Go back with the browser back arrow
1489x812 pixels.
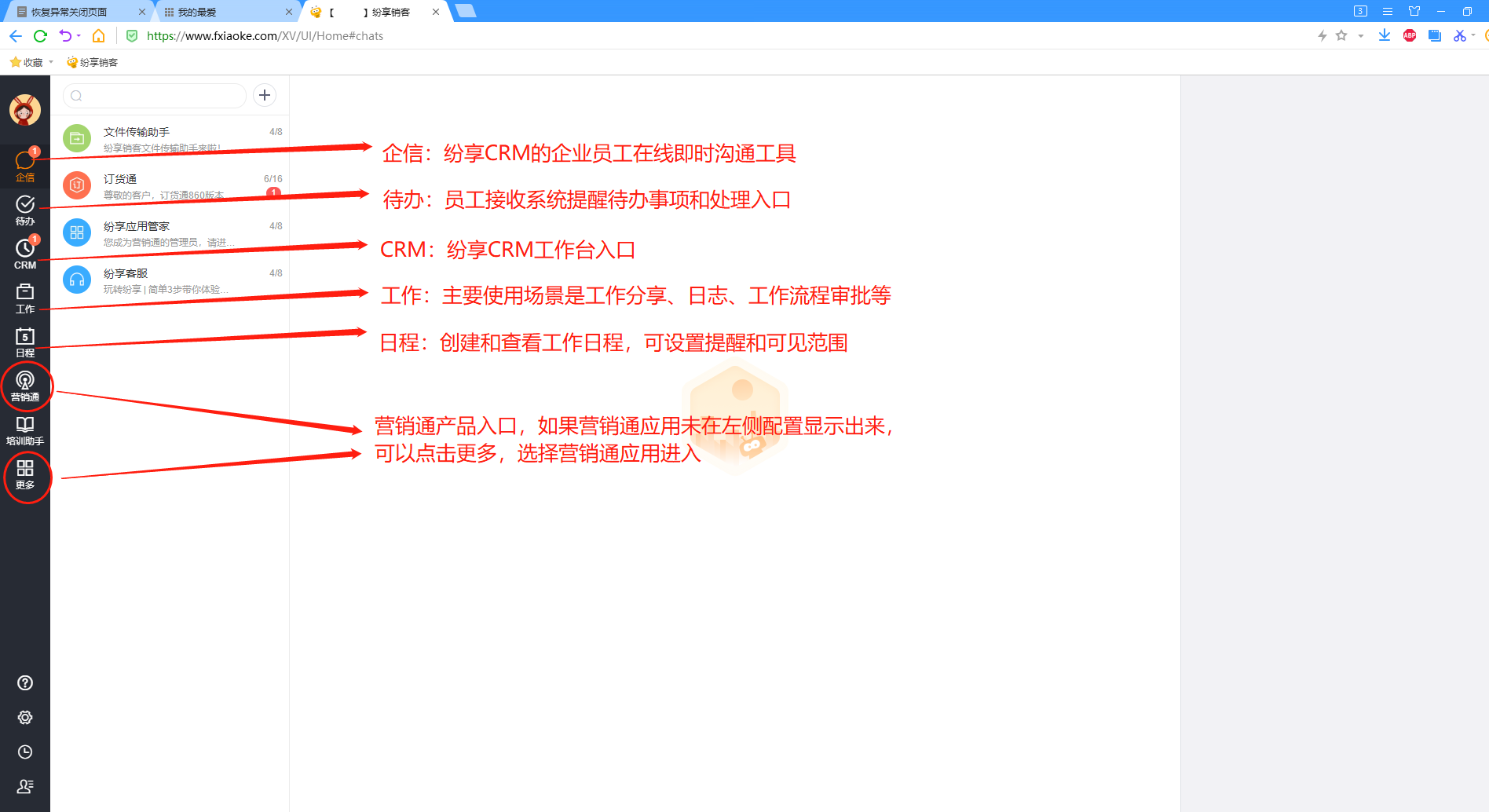[x=15, y=35]
